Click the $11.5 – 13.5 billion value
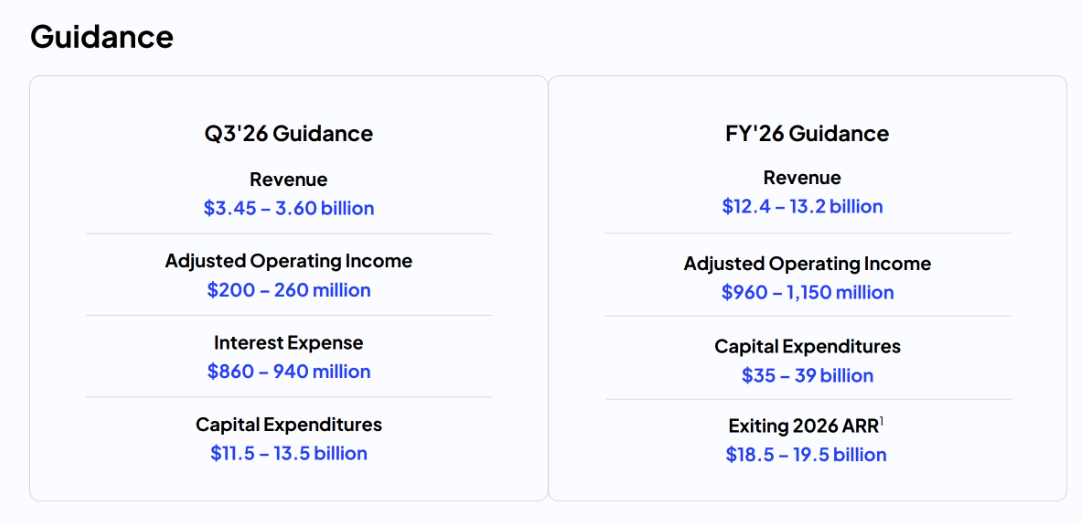 click(x=289, y=453)
